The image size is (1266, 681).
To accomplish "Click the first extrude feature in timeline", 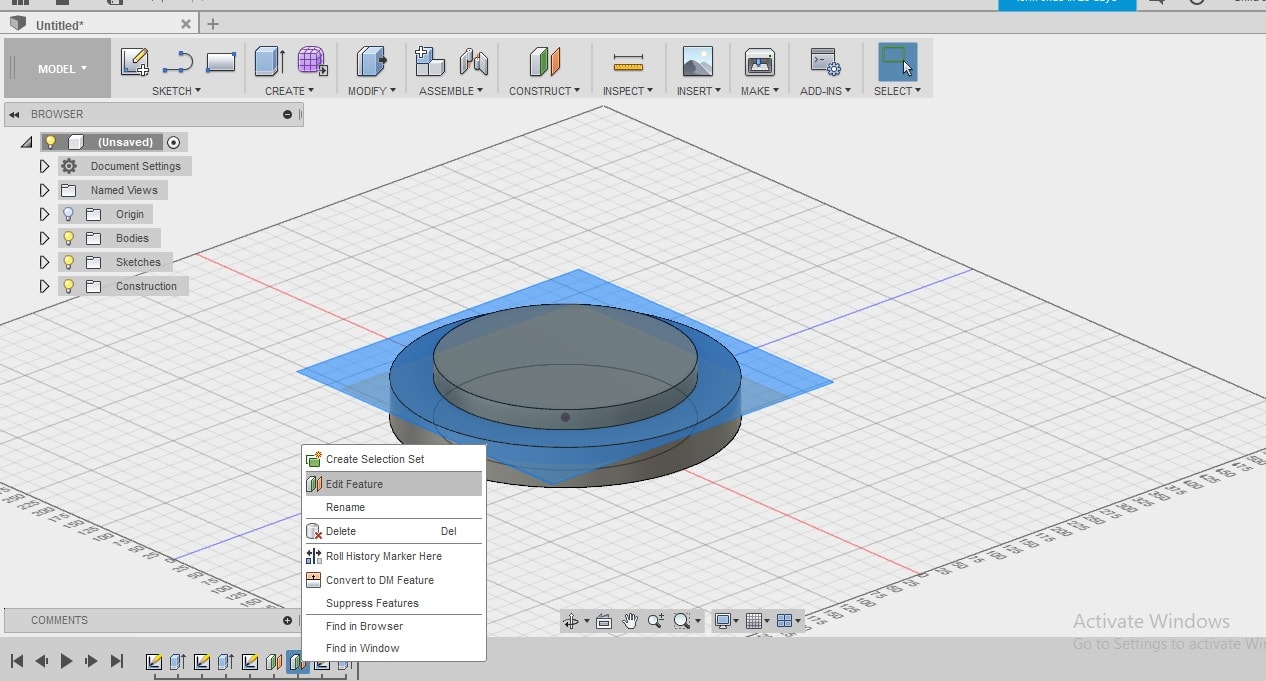I will (x=178, y=662).
